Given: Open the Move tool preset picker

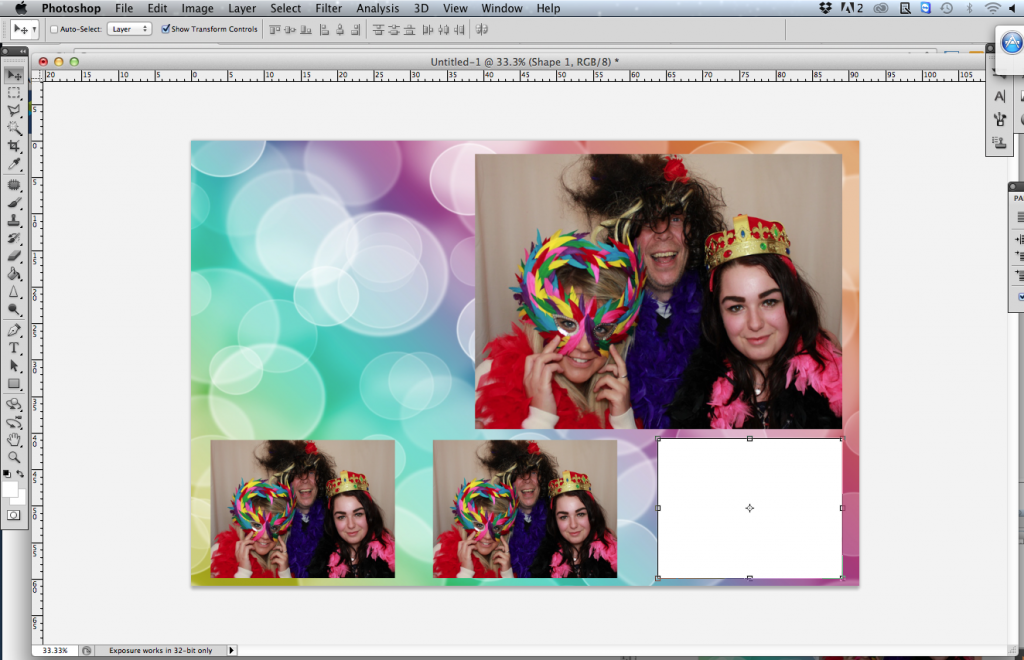Looking at the screenshot, I should coord(22,29).
